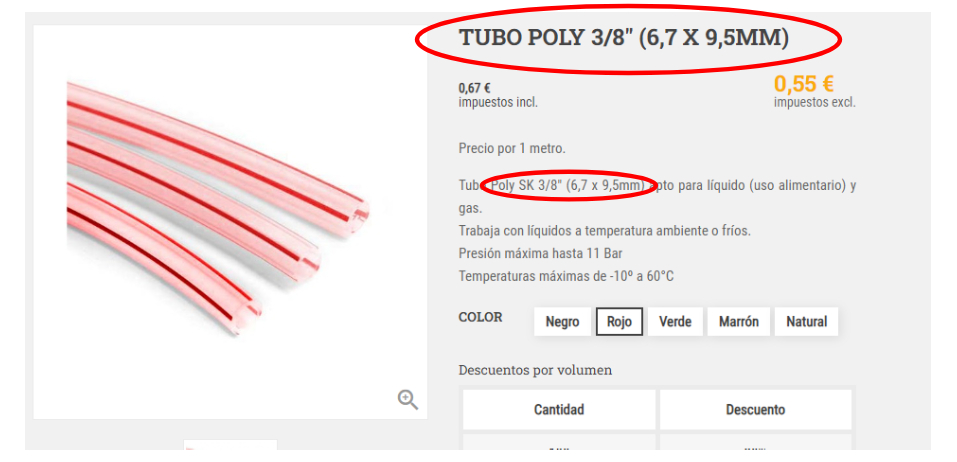Click the Temperaturas máximas description line
This screenshot has width=957, height=462.
click(x=566, y=276)
